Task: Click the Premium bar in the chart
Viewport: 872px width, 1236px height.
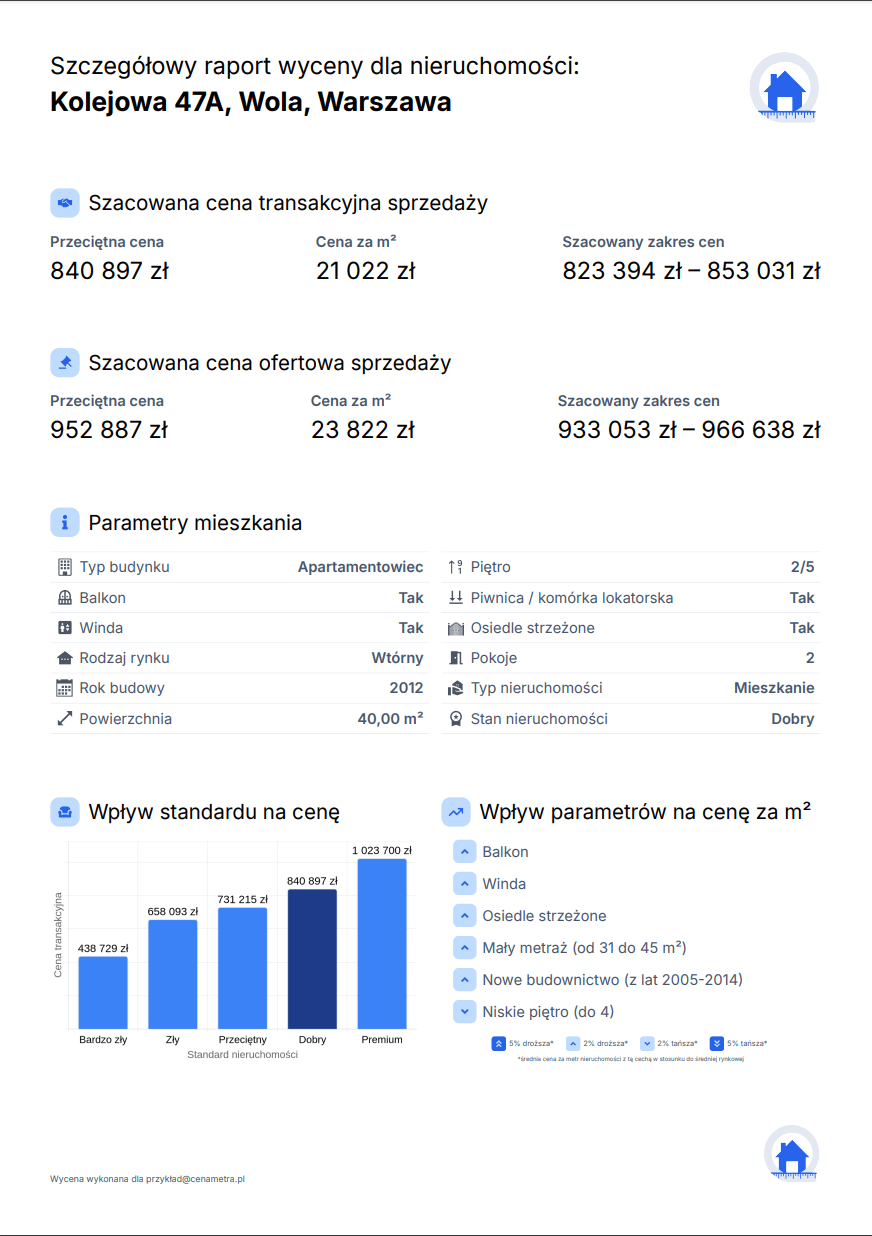Action: click(x=382, y=943)
